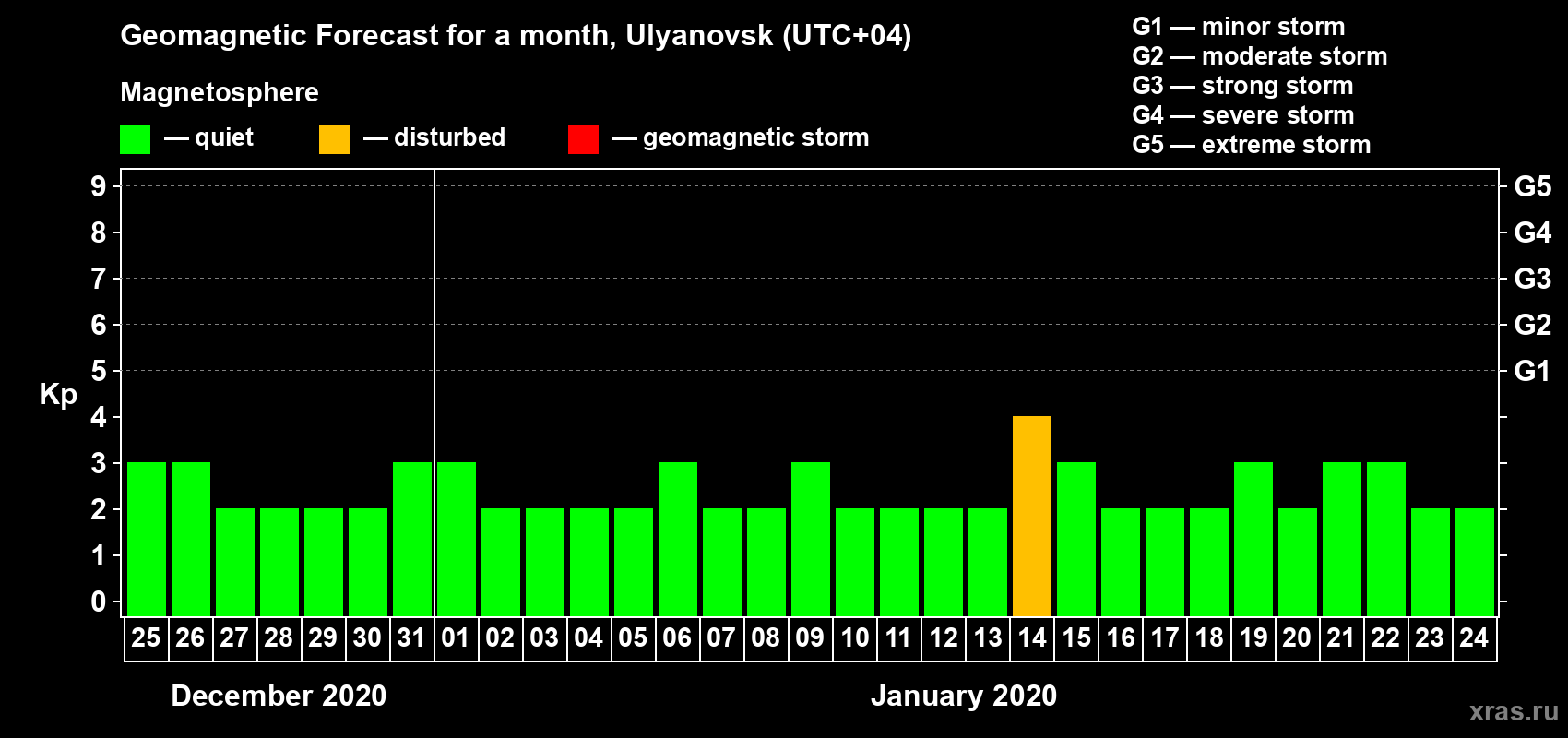This screenshot has height=738, width=1568.
Task: Select the green bar for December 26
Action: [191, 540]
